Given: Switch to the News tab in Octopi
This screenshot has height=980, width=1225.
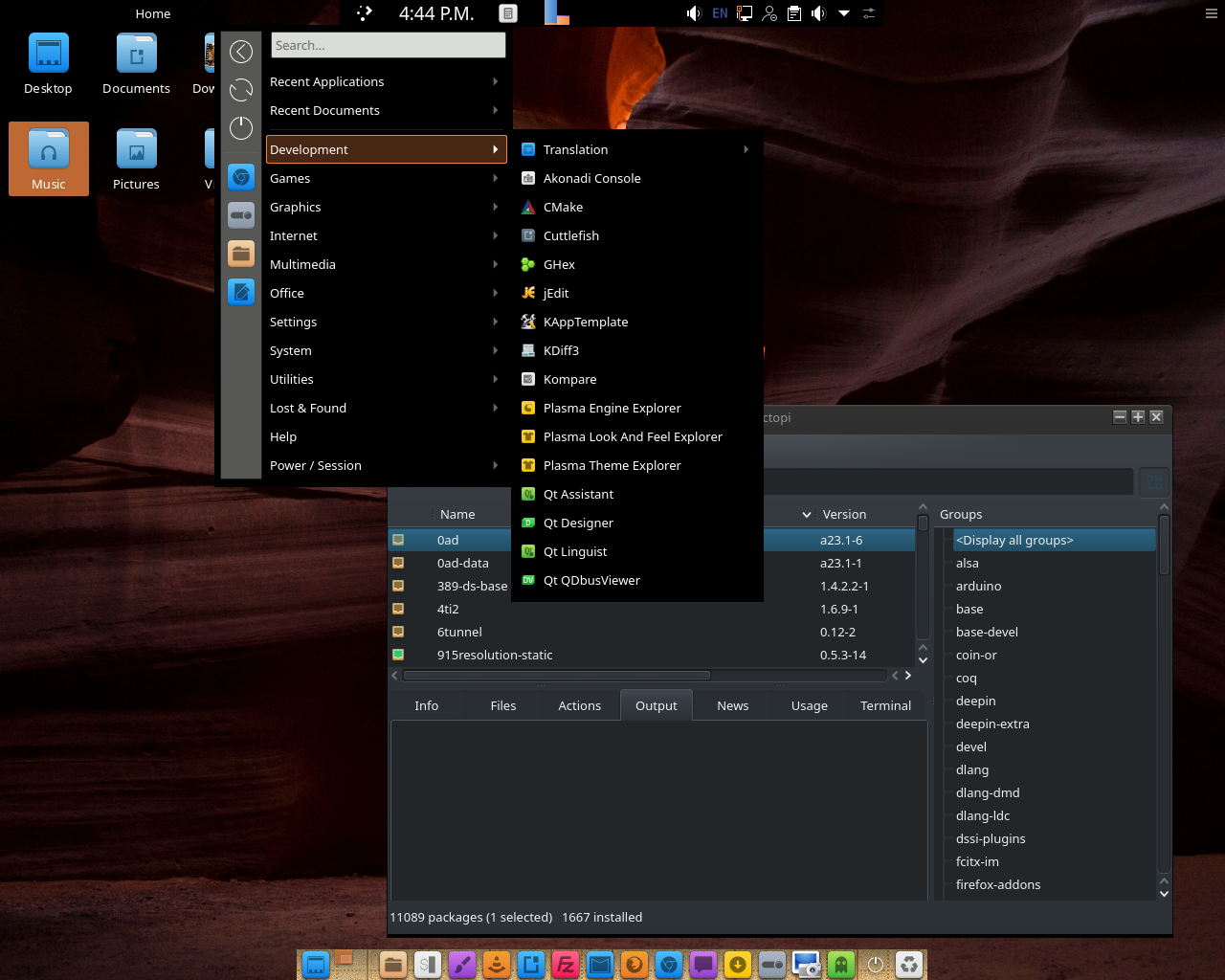Looking at the screenshot, I should pos(733,705).
